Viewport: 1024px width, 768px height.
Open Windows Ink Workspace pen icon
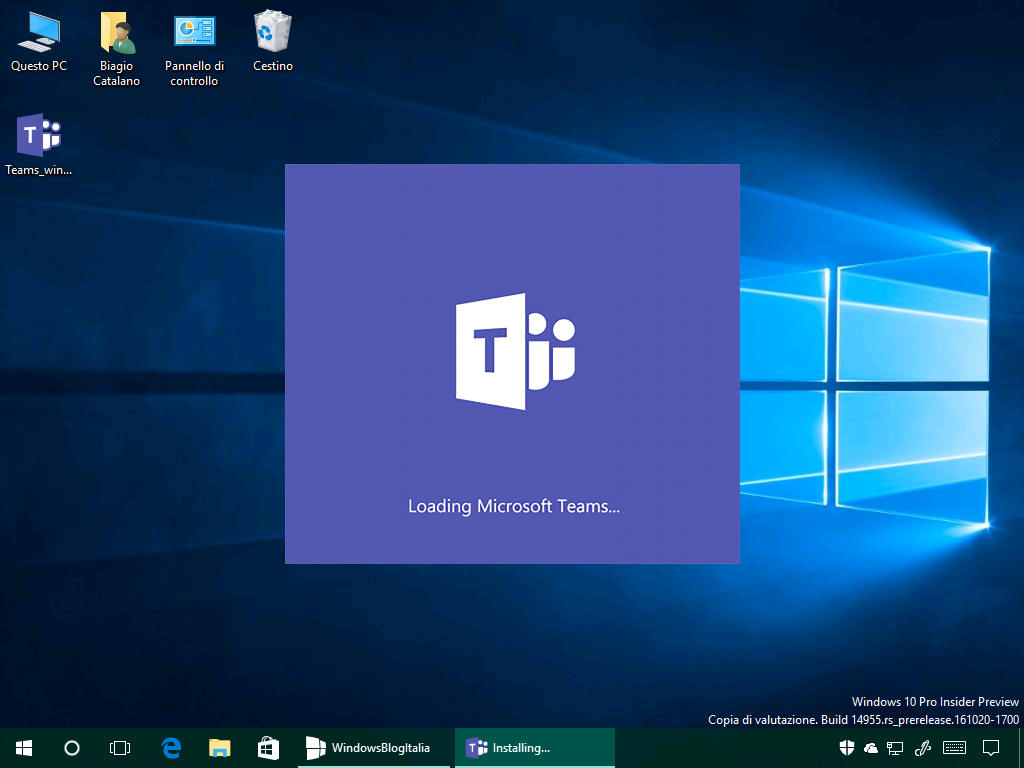click(923, 748)
